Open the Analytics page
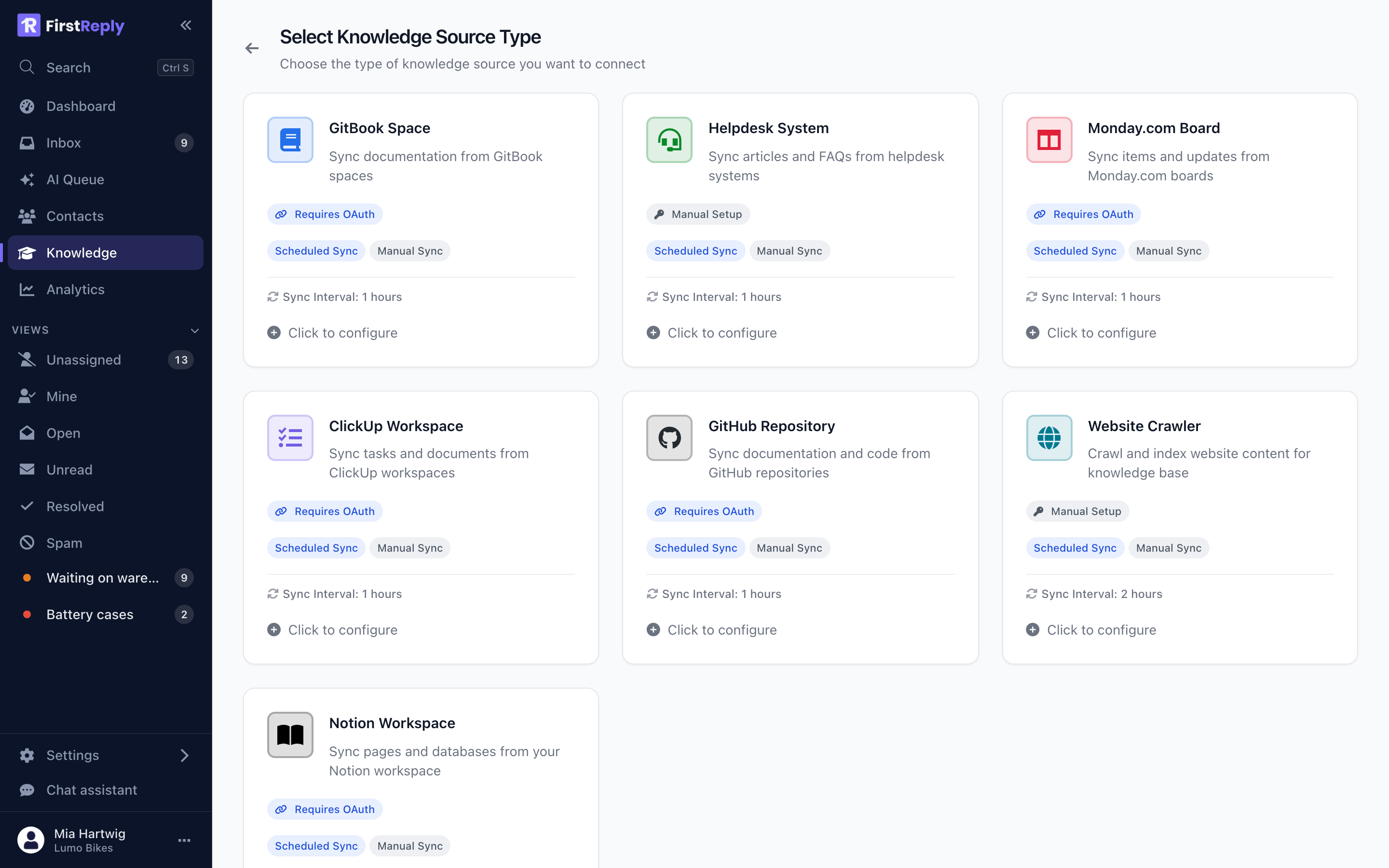This screenshot has height=868, width=1389. click(106, 289)
